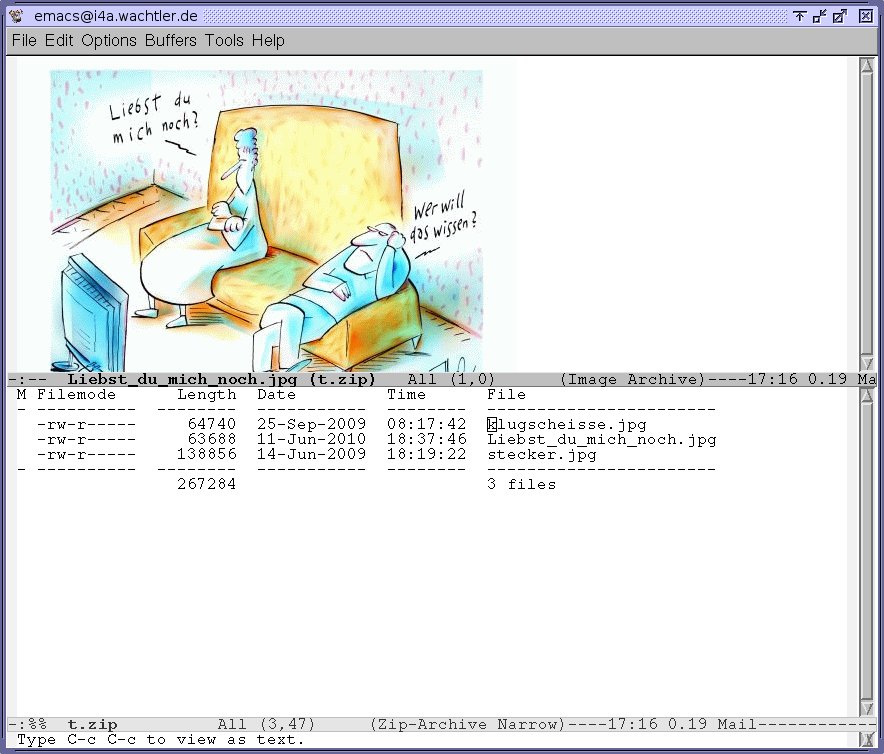Click the date 25-Sep-2009
The width and height of the screenshot is (884, 754).
pyautogui.click(x=311, y=424)
